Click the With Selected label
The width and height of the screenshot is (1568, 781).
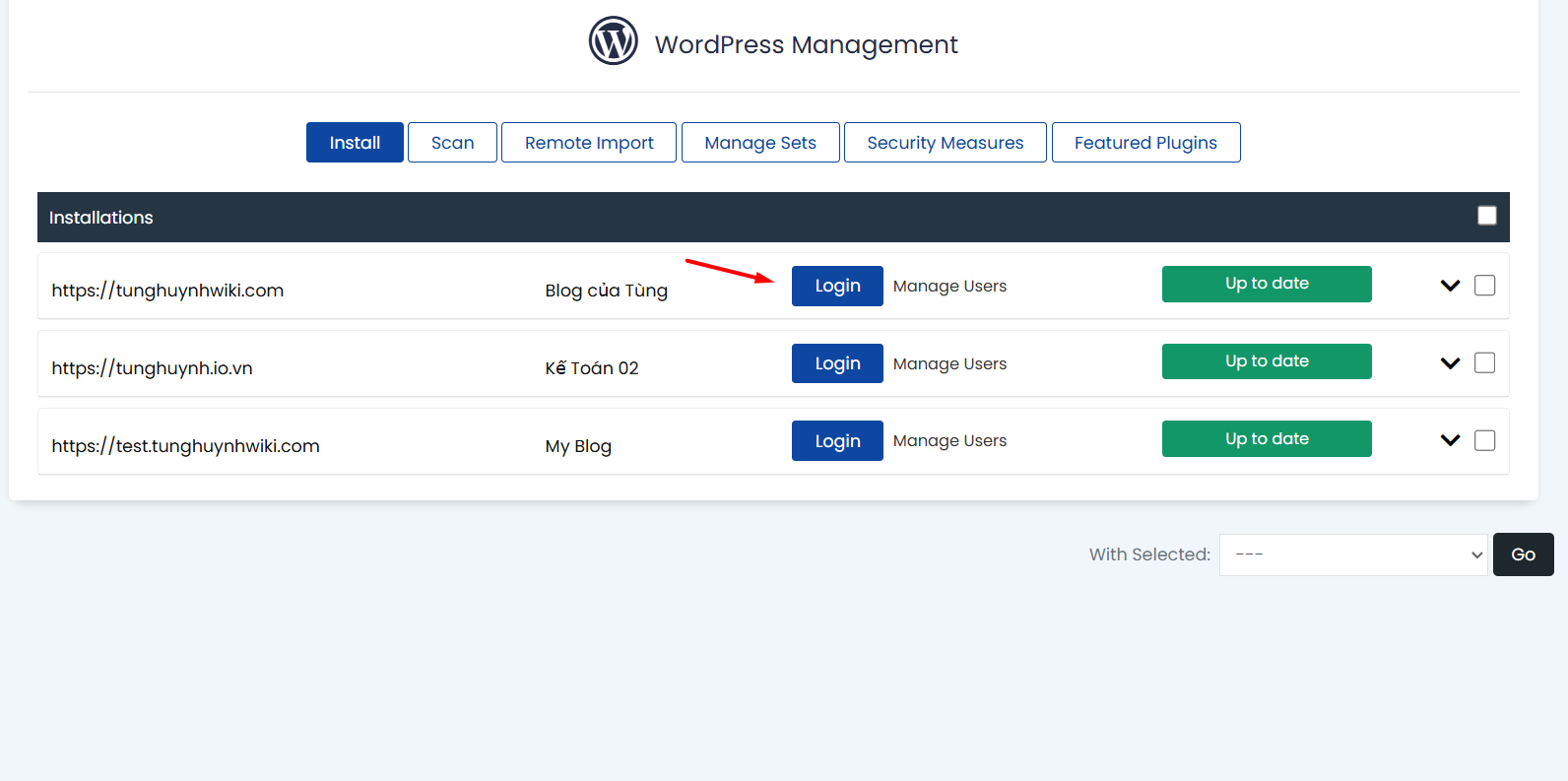click(1149, 554)
